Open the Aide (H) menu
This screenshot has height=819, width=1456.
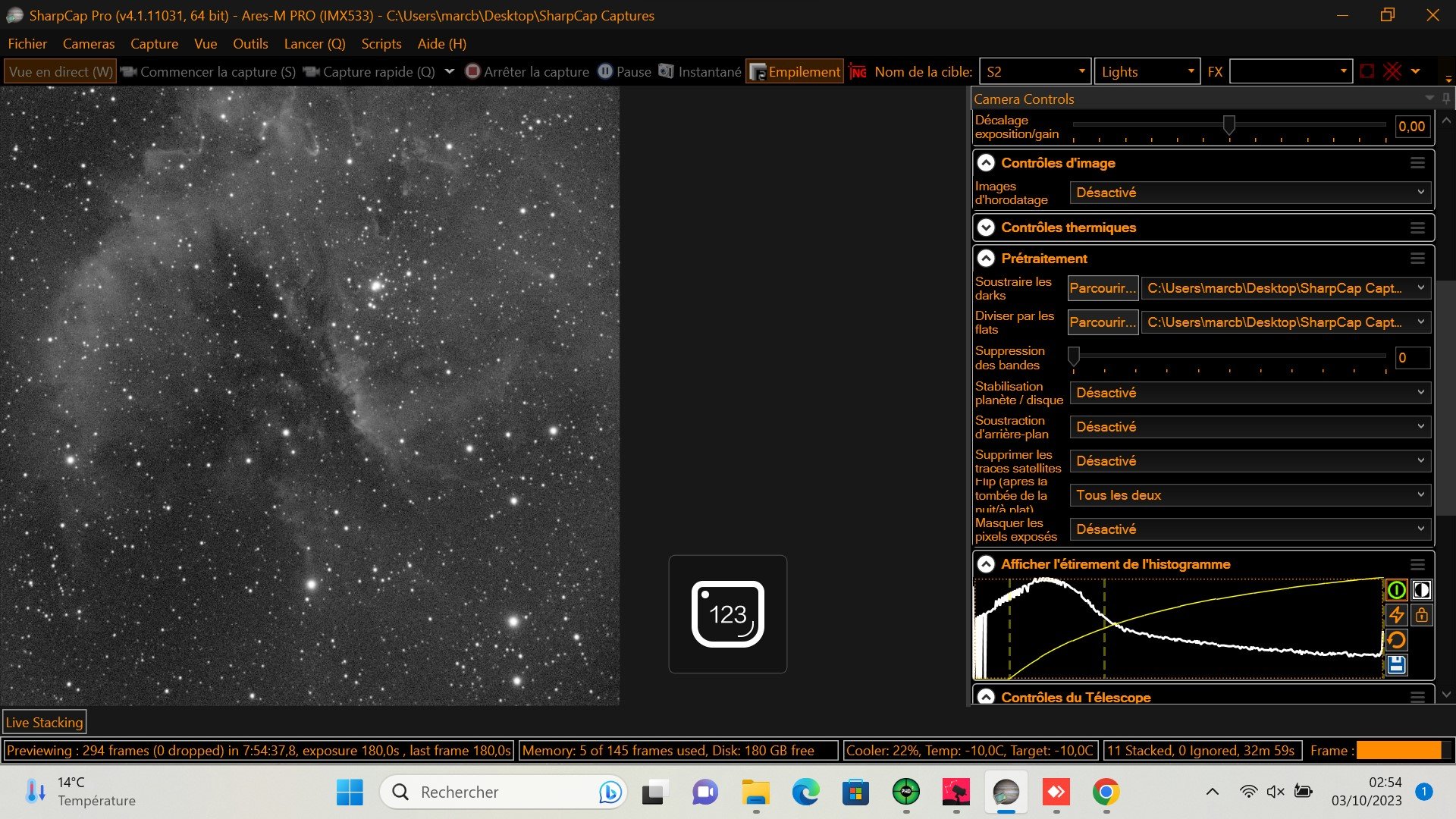pyautogui.click(x=442, y=44)
